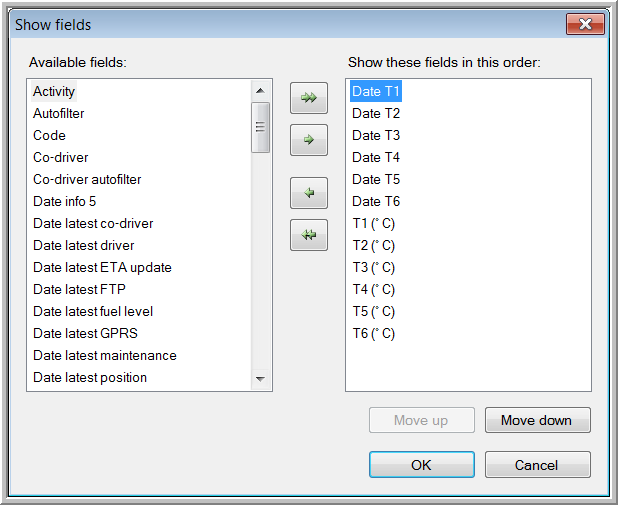This screenshot has height=505, width=618.
Task: Select Activity in Available fields
Action: click(x=54, y=91)
